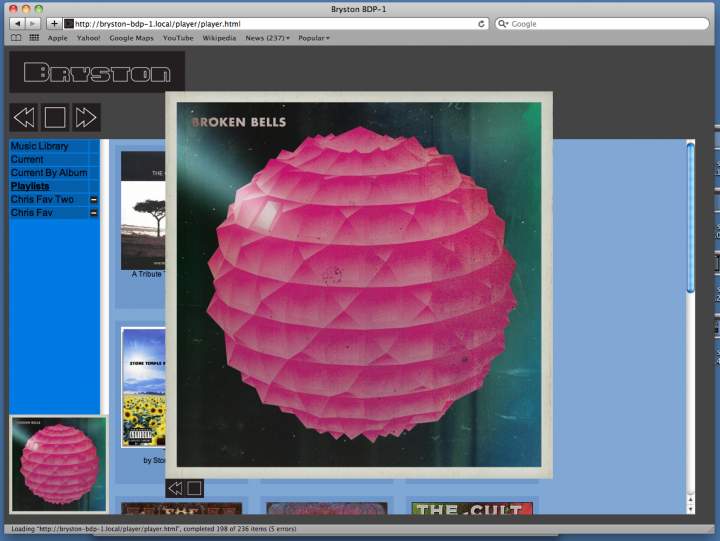Click the album list vertical scrollbar thumb
The image size is (720, 541).
[690, 217]
